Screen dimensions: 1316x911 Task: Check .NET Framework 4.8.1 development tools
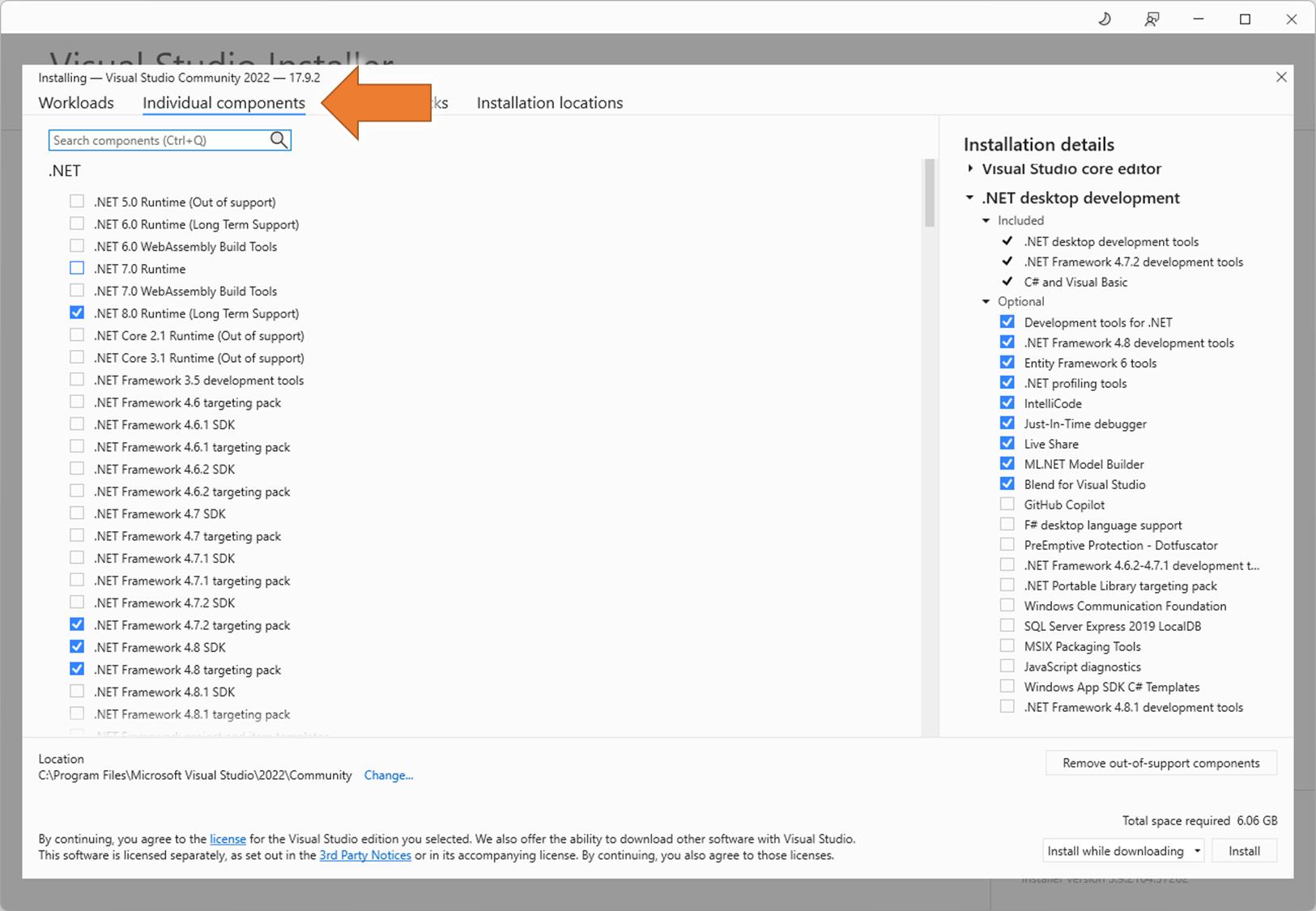1007,707
